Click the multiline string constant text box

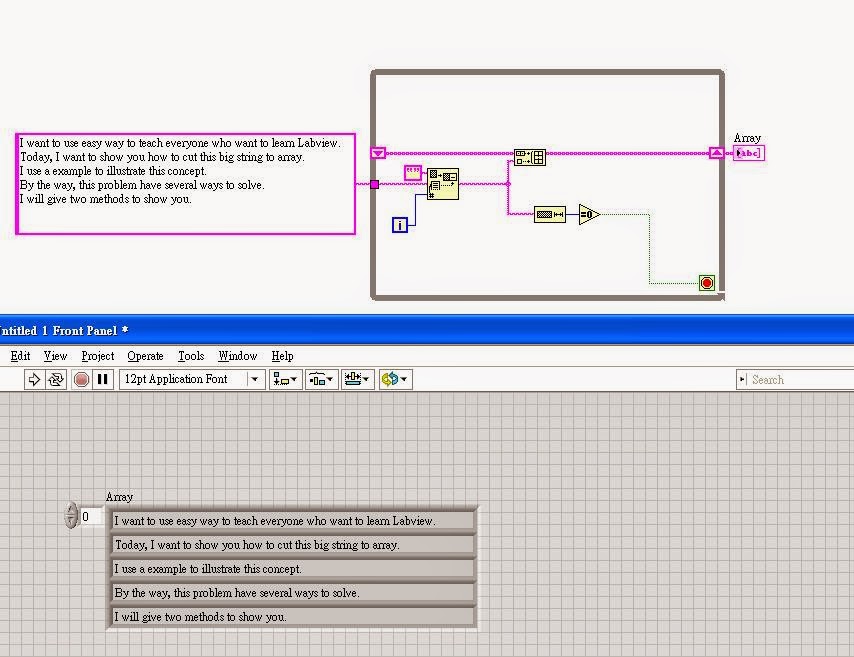pos(186,184)
